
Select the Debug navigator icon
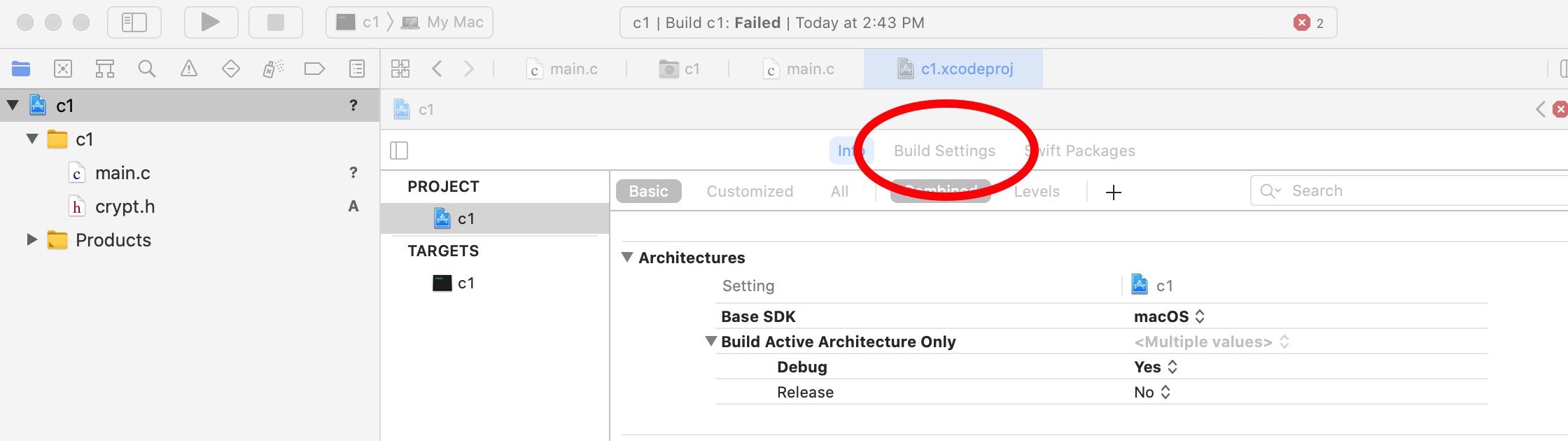(272, 69)
